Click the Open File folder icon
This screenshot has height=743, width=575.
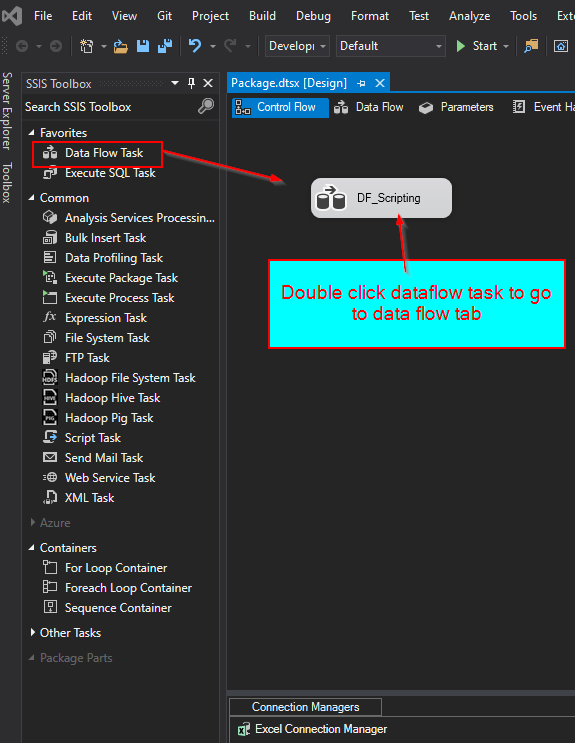tap(120, 46)
